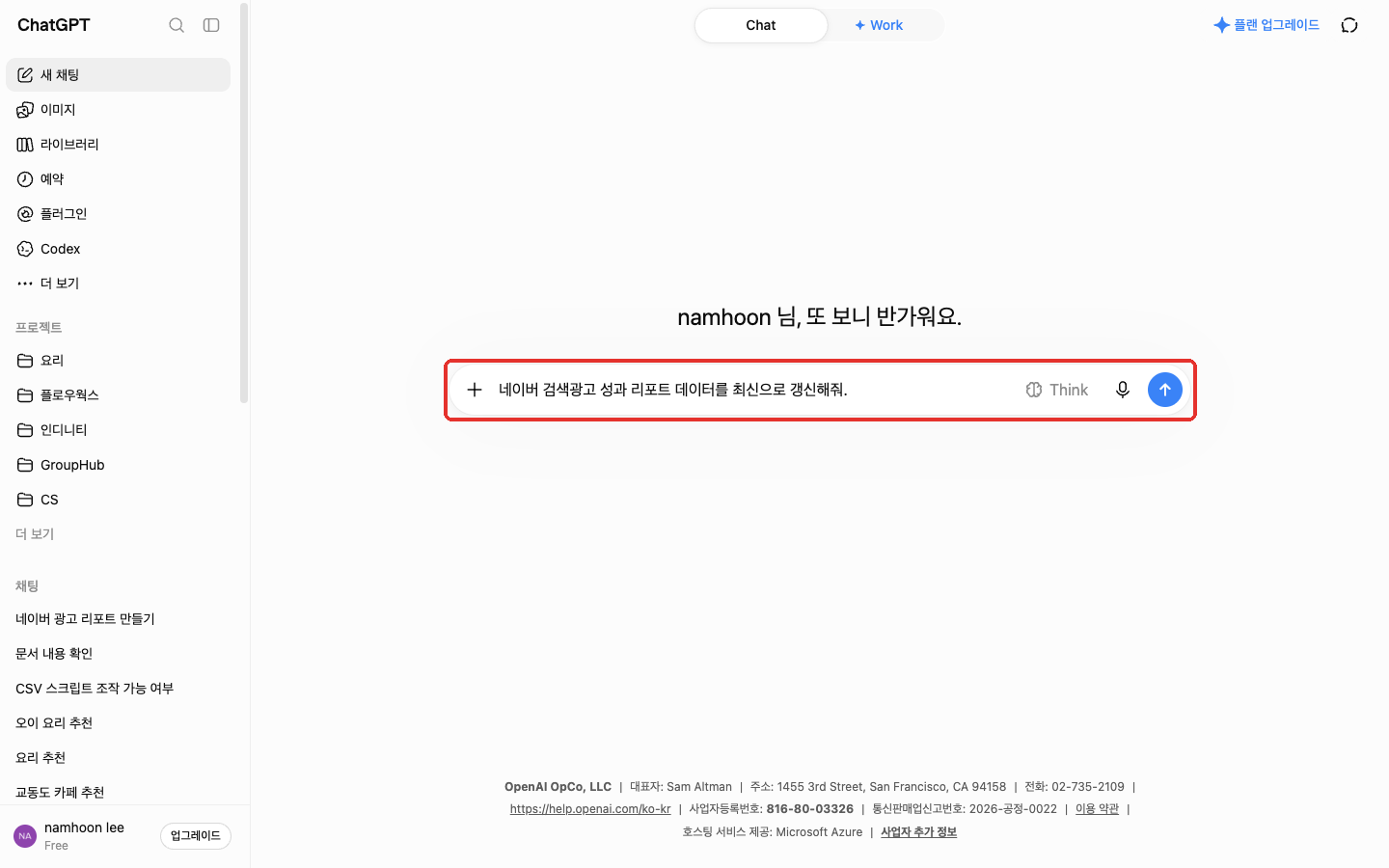
Task: Open chat 네이버 광고 리포트 만들기
Action: (118, 619)
